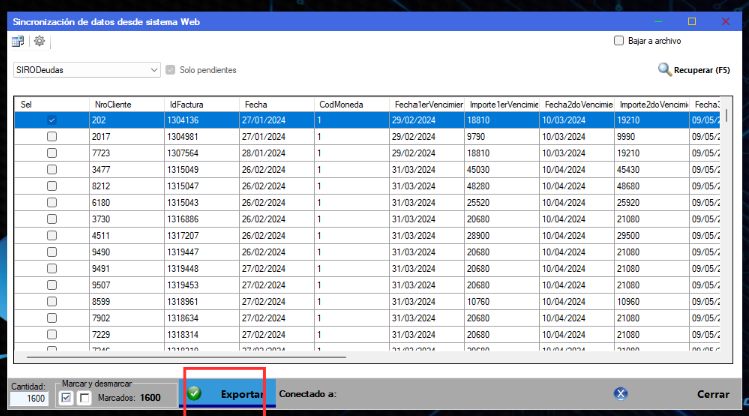749x416 pixels.
Task: Click the vertical scrollbar of the grid
Action: tap(727, 115)
